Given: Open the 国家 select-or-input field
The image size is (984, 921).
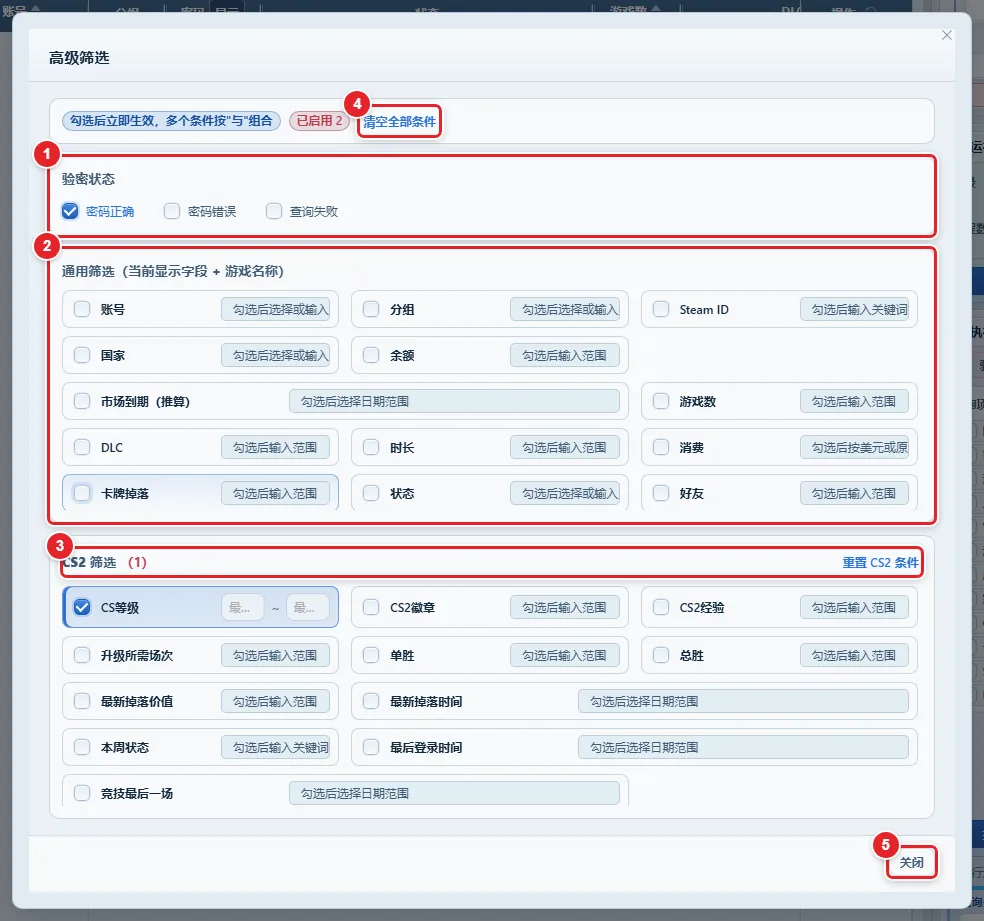Looking at the screenshot, I should pyautogui.click(x=275, y=355).
